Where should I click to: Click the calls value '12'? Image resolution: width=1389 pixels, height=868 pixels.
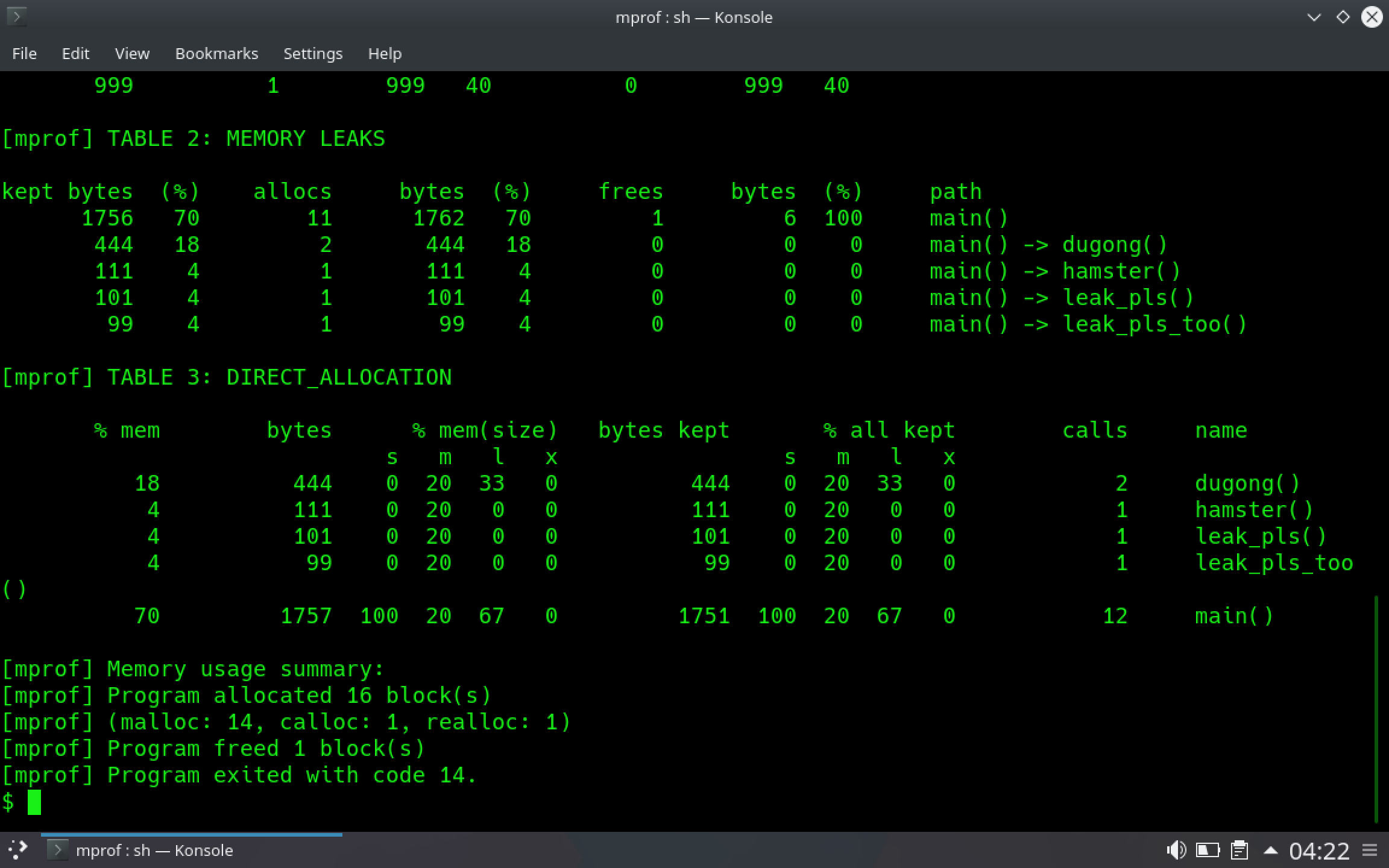[1115, 616]
